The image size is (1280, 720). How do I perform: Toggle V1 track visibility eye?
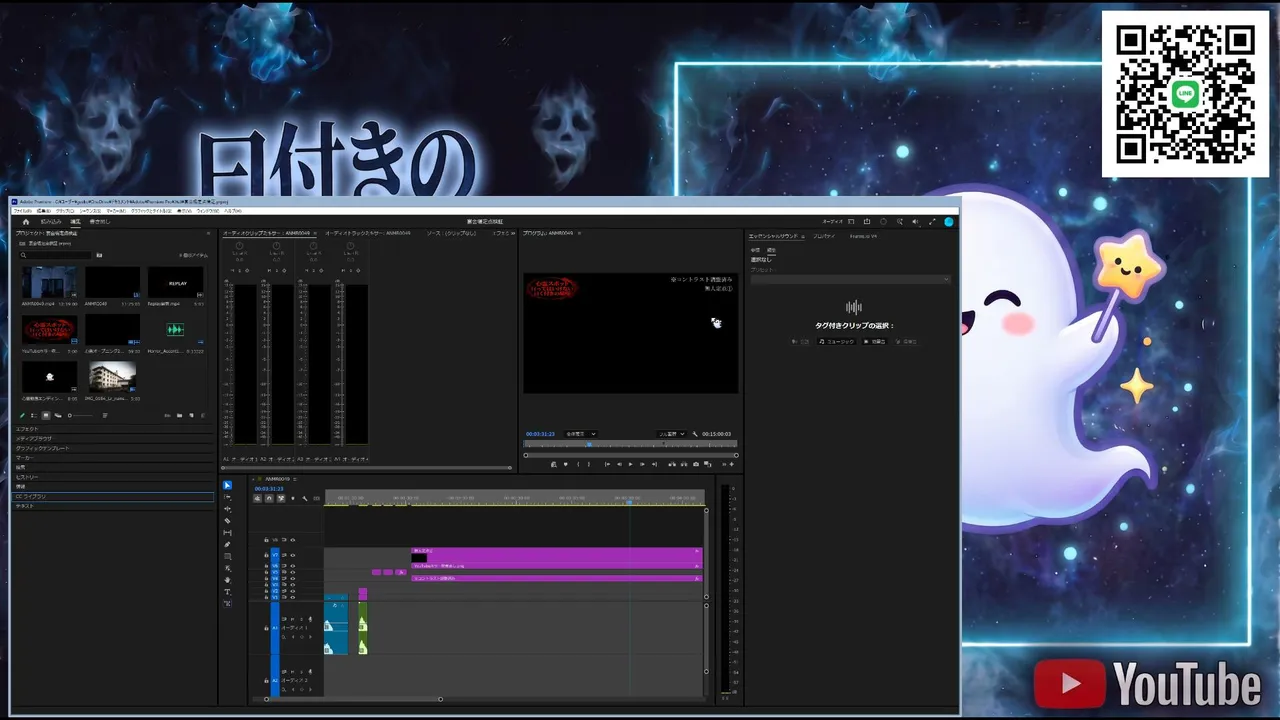coord(292,597)
